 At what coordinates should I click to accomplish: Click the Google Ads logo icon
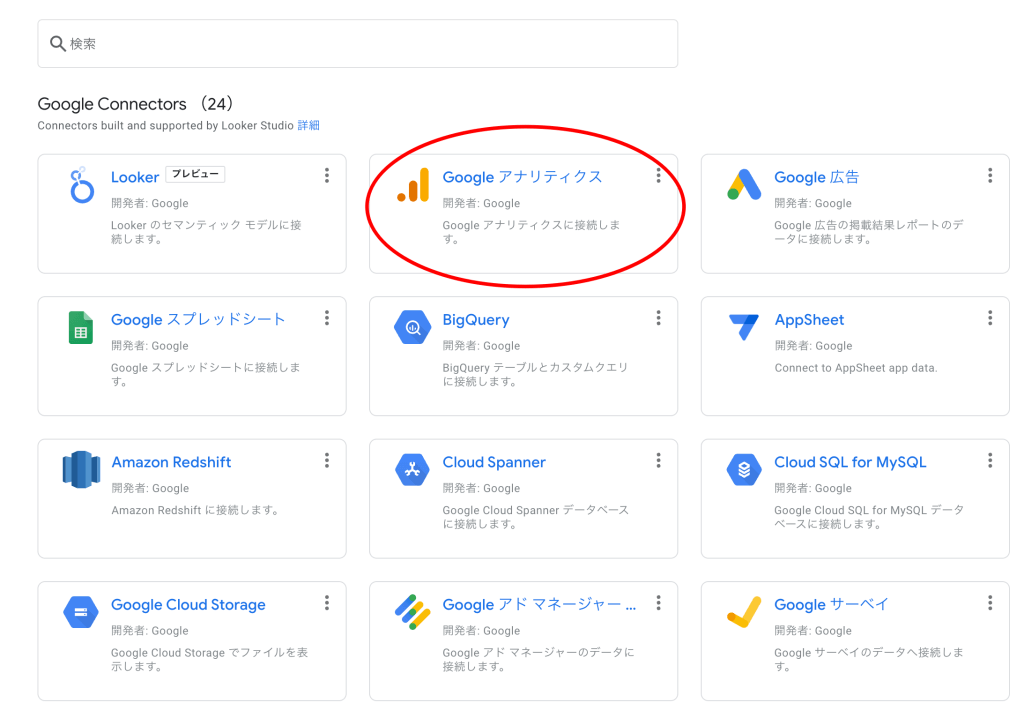[x=744, y=185]
